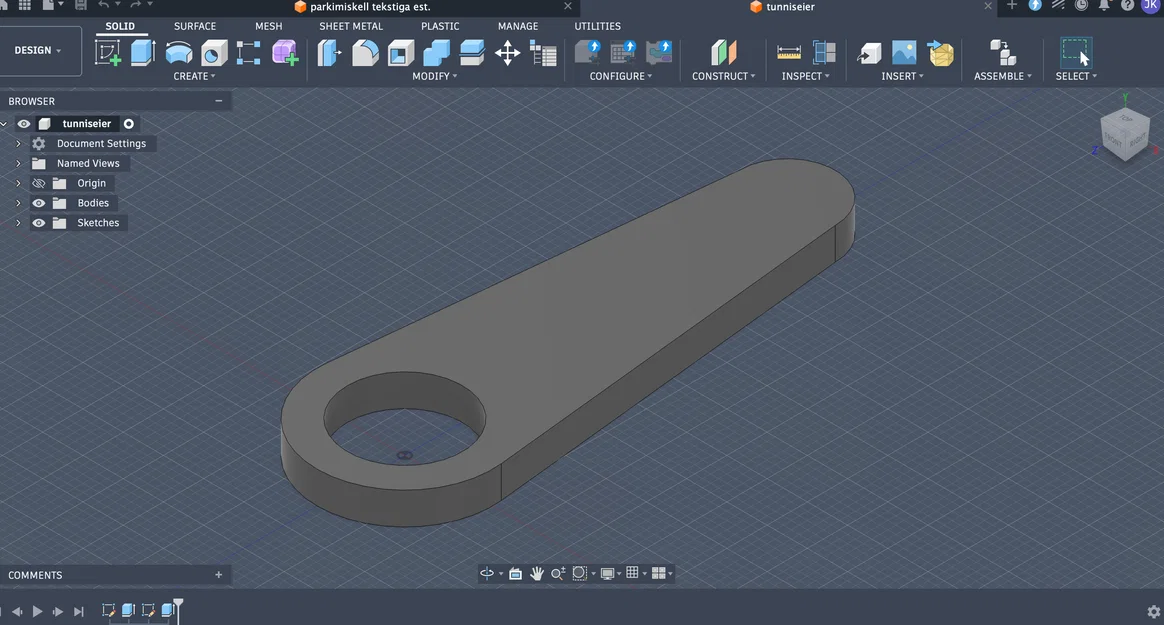Click the Insert Image canvas icon

click(x=903, y=53)
